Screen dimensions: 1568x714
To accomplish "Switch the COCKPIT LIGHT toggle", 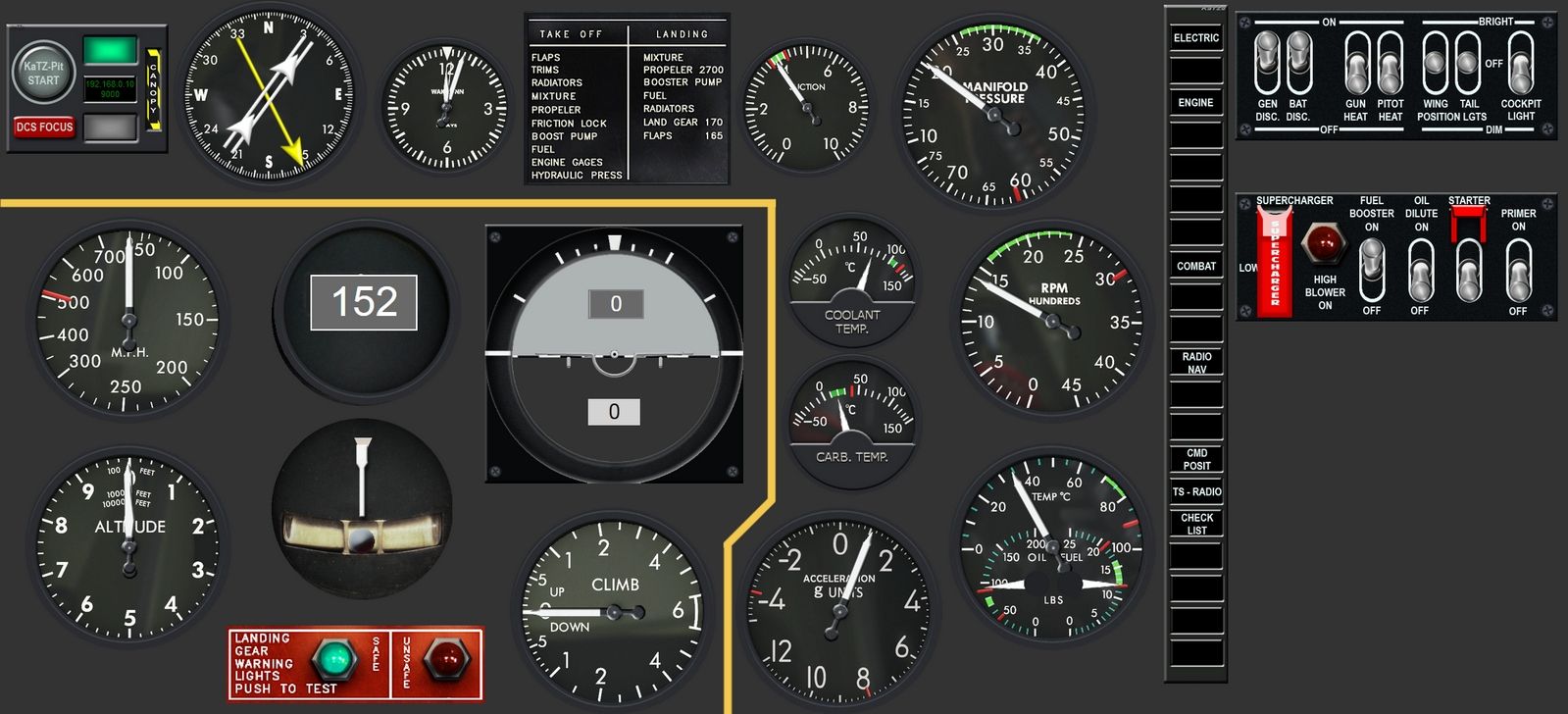I will pyautogui.click(x=1520, y=63).
